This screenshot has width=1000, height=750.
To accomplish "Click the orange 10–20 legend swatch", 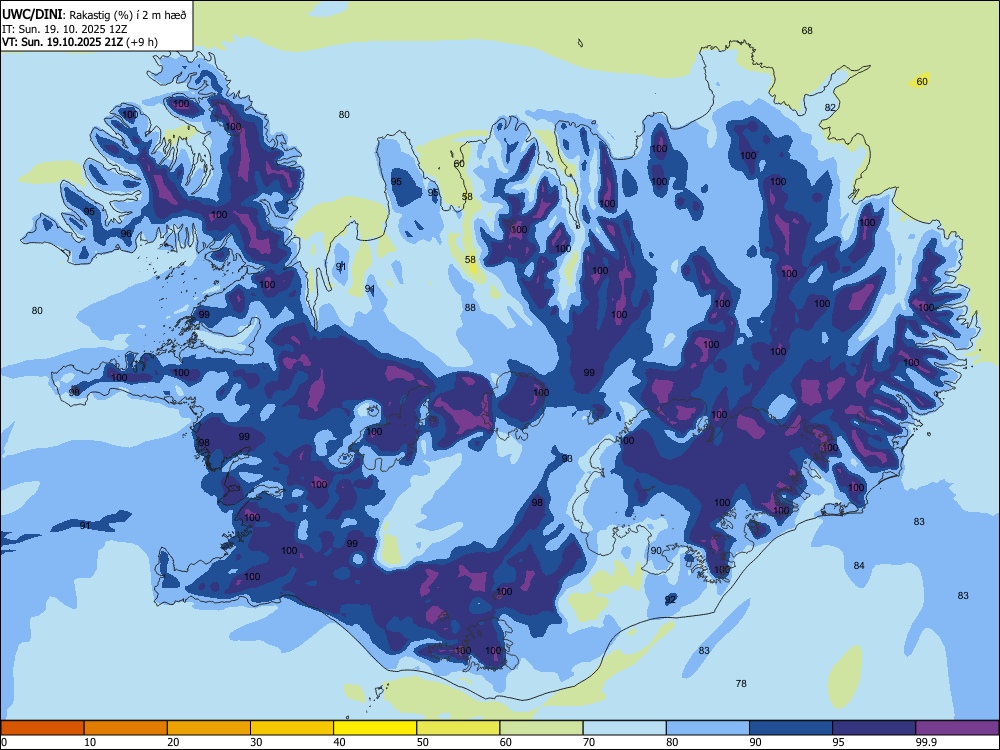I will point(126,728).
